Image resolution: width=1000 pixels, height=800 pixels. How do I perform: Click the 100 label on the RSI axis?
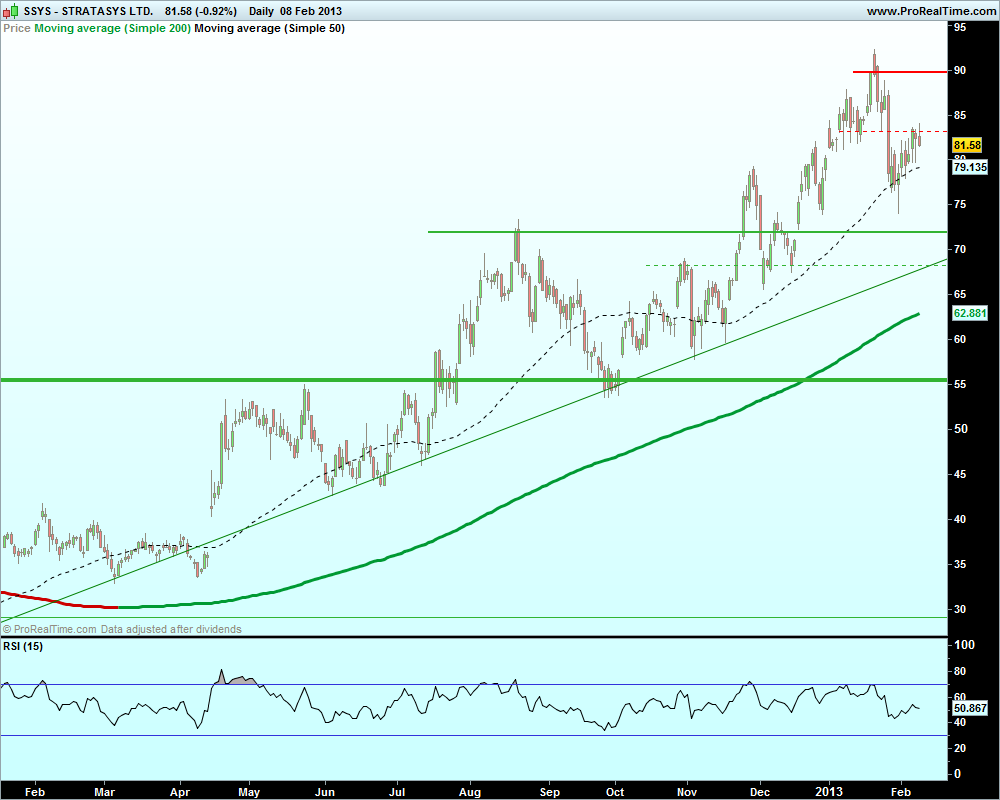click(x=964, y=645)
